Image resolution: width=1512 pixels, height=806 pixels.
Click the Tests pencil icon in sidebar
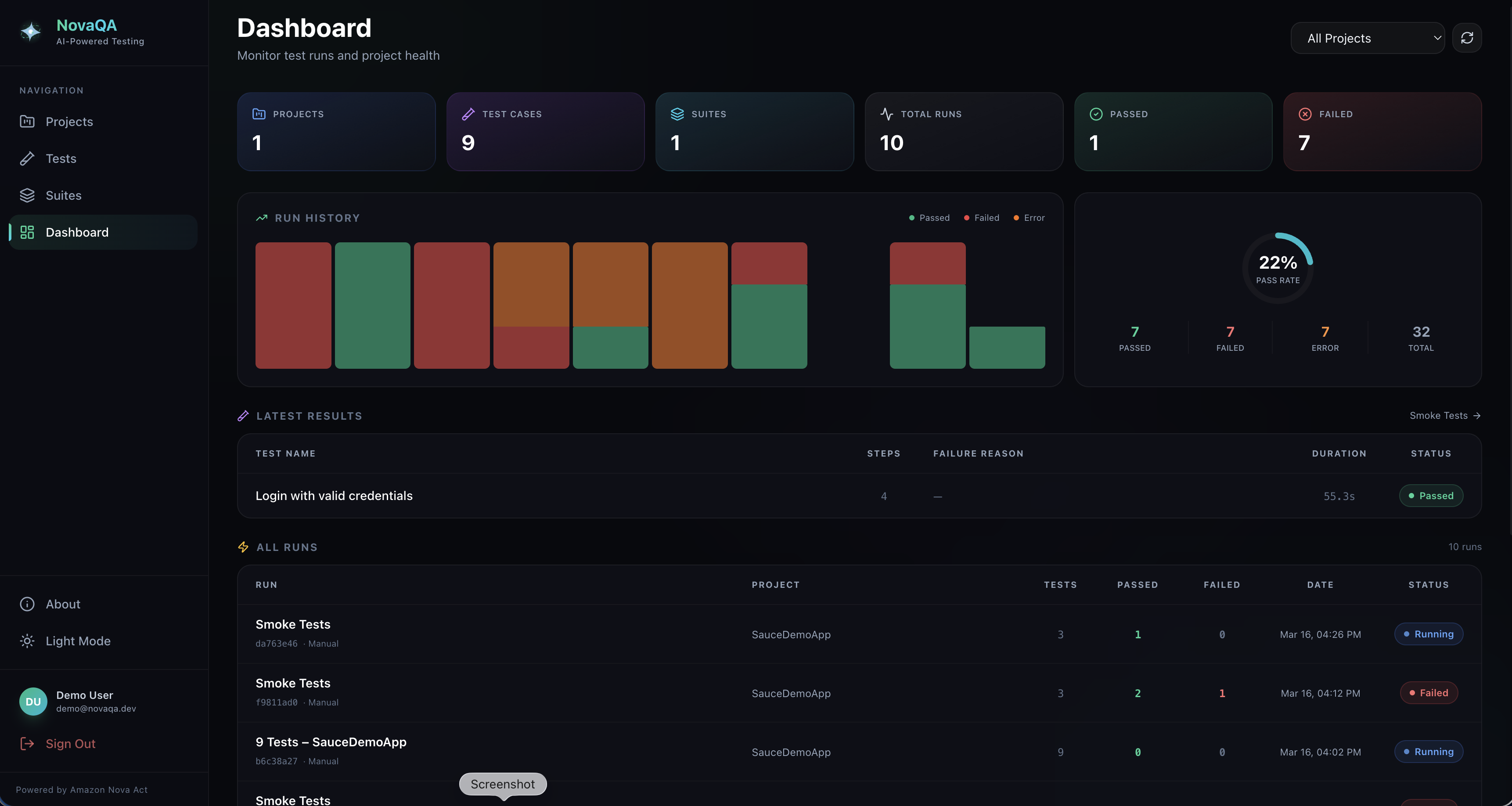(x=27, y=158)
